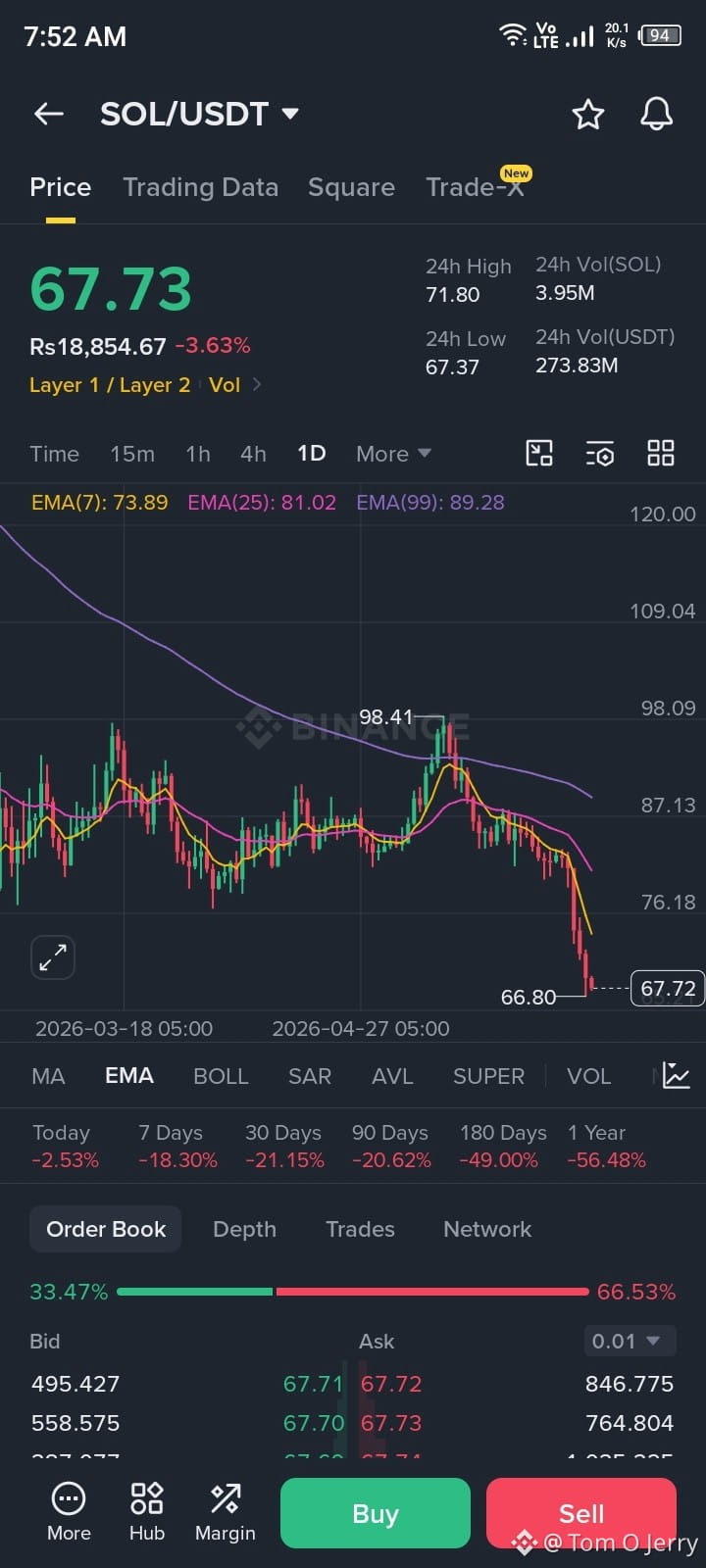Select the Trades tab
Screen dimensions: 706x1568
pyautogui.click(x=360, y=1229)
